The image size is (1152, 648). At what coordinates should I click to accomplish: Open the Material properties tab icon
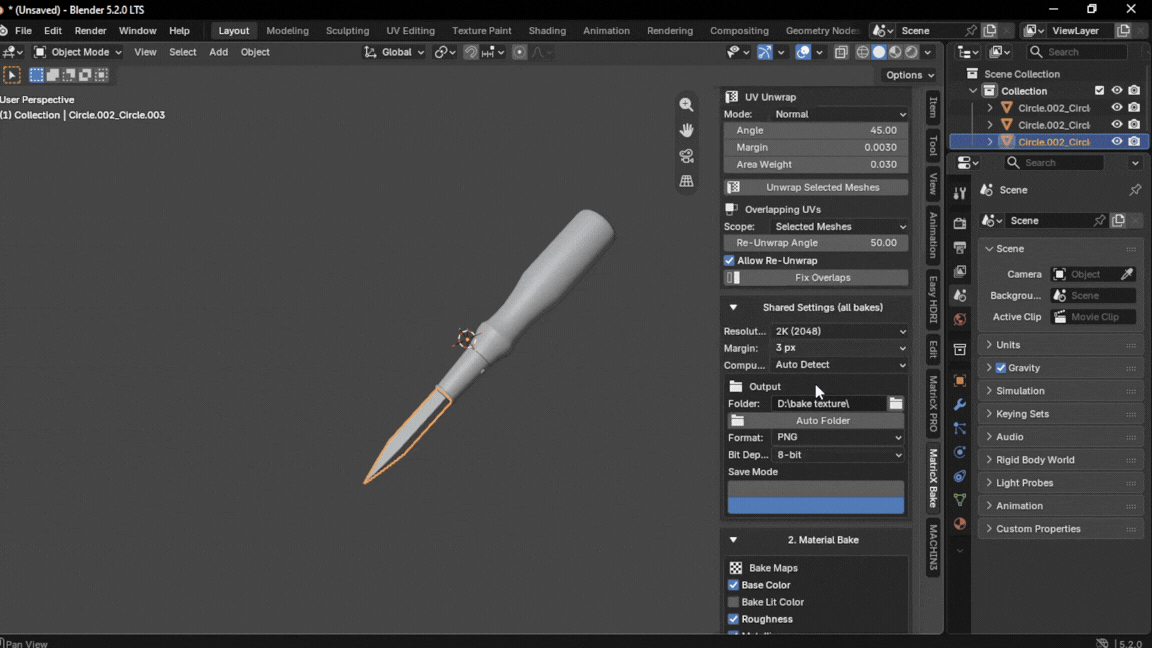pyautogui.click(x=960, y=524)
